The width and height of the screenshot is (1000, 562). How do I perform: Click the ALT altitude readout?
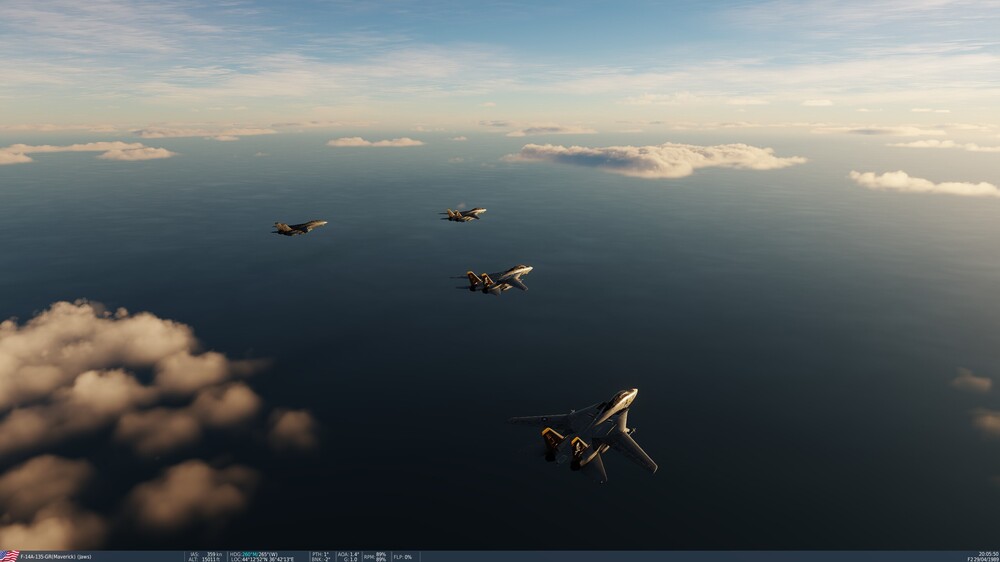[203, 559]
